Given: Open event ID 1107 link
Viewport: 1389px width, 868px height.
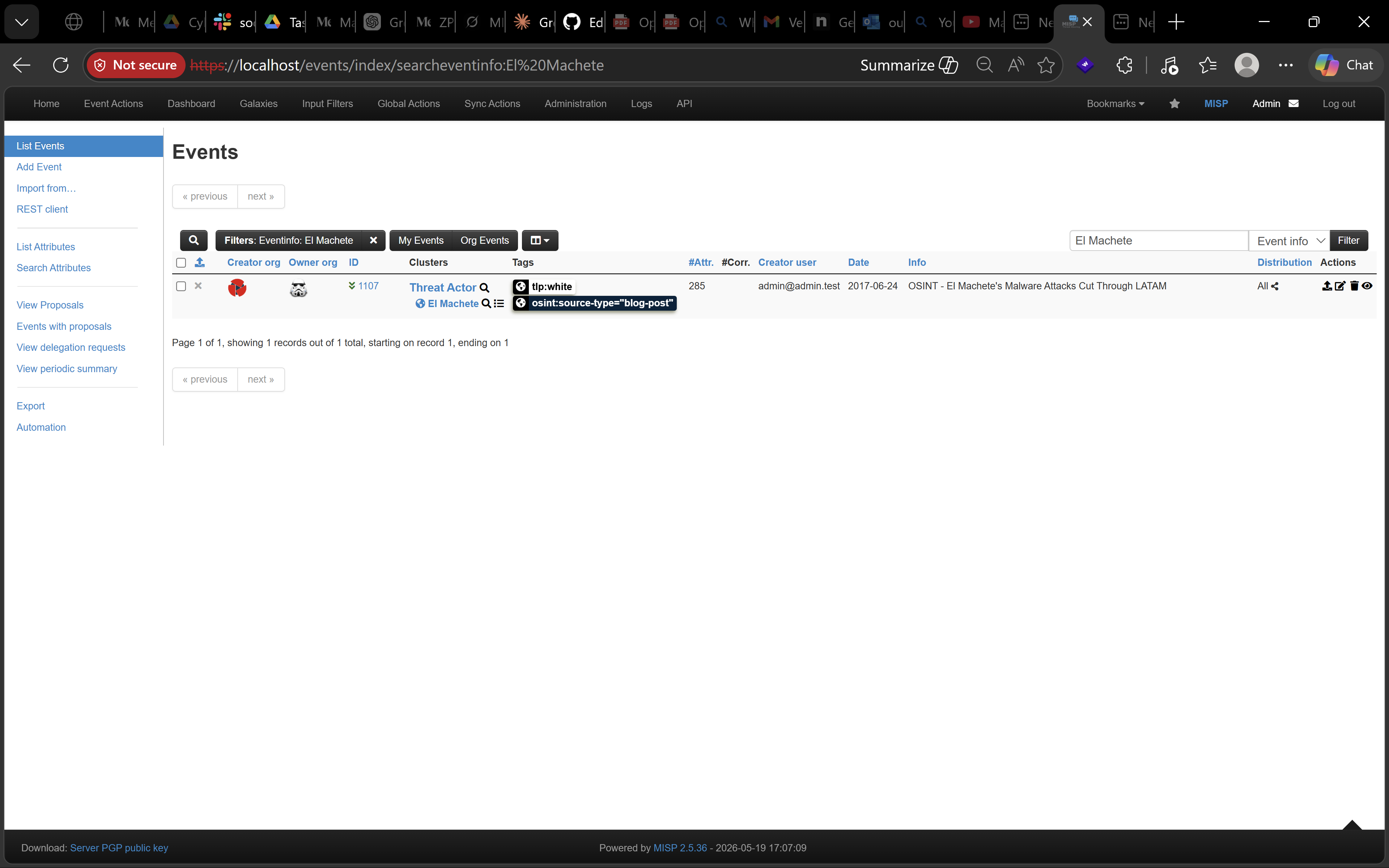Looking at the screenshot, I should pyautogui.click(x=368, y=286).
